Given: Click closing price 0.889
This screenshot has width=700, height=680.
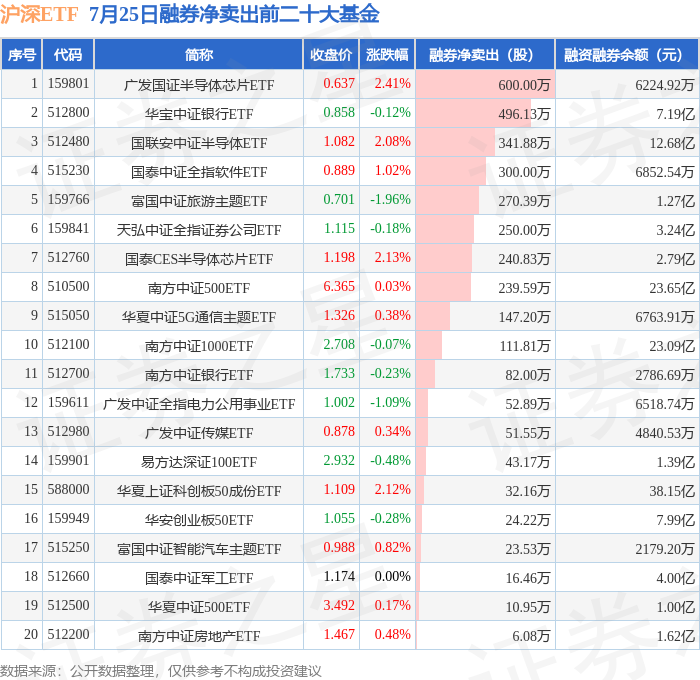Looking at the screenshot, I should click(x=339, y=171).
